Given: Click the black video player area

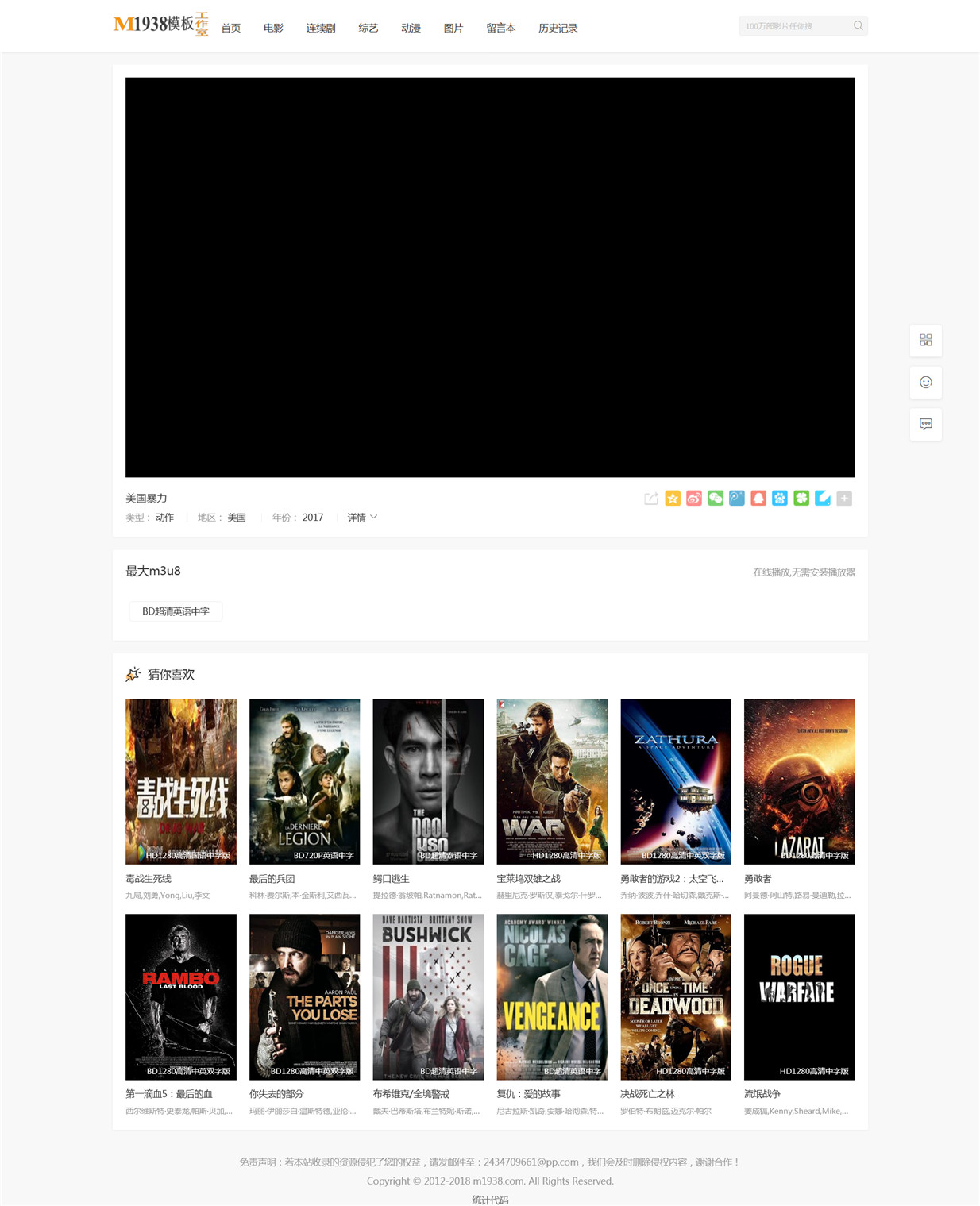Looking at the screenshot, I should pos(490,277).
